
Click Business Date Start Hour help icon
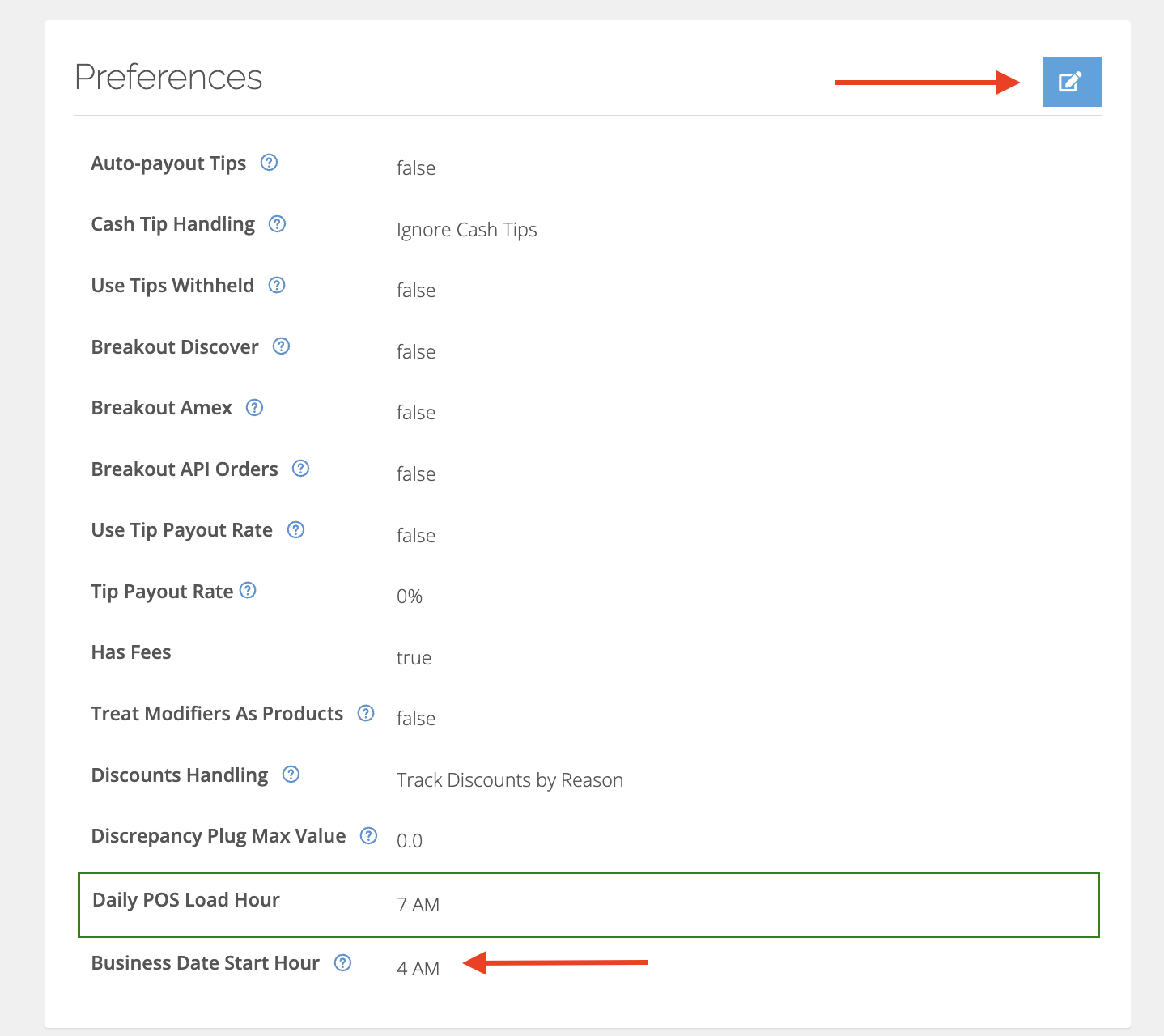[342, 962]
